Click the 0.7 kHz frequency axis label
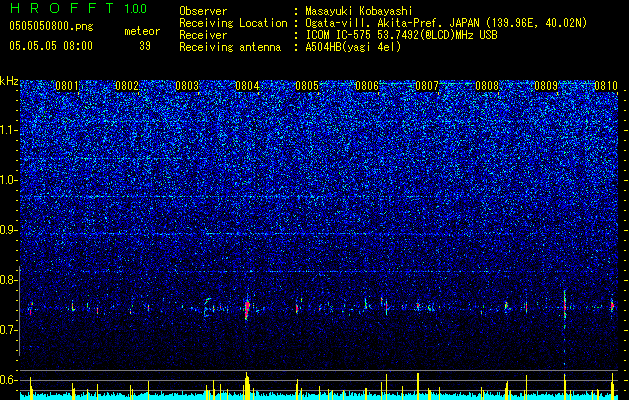The image size is (629, 400). point(9,330)
